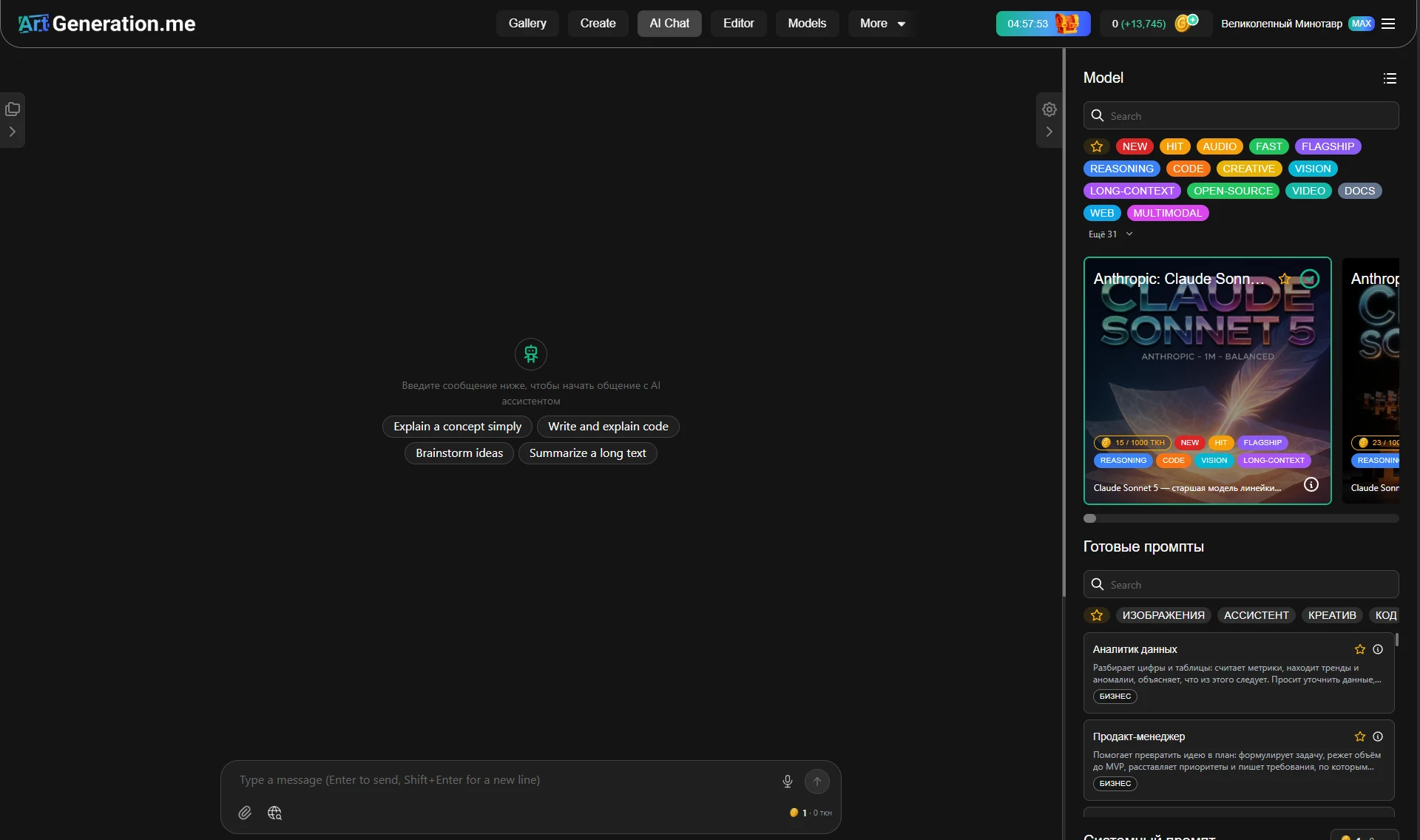Open info icon on Claude Sonnet 5 card

coord(1311,484)
